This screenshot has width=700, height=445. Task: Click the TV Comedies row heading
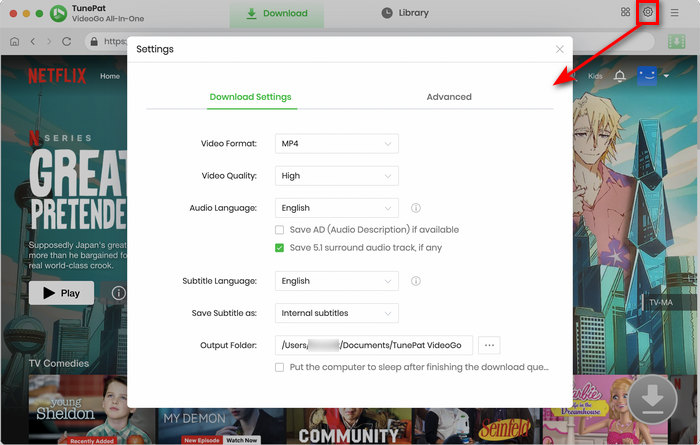point(59,363)
